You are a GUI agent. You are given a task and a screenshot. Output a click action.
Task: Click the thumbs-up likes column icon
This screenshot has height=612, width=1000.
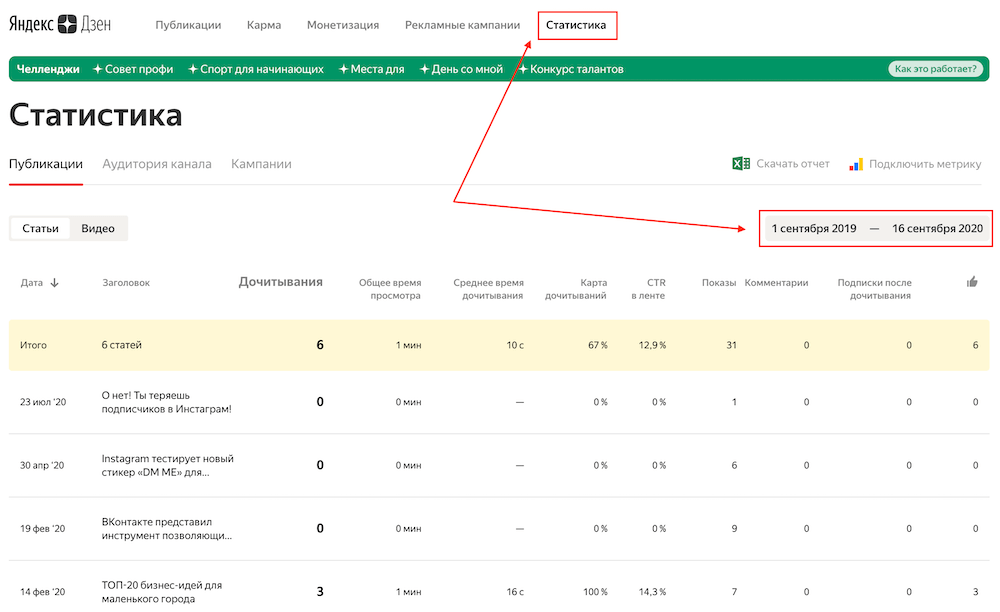(972, 283)
